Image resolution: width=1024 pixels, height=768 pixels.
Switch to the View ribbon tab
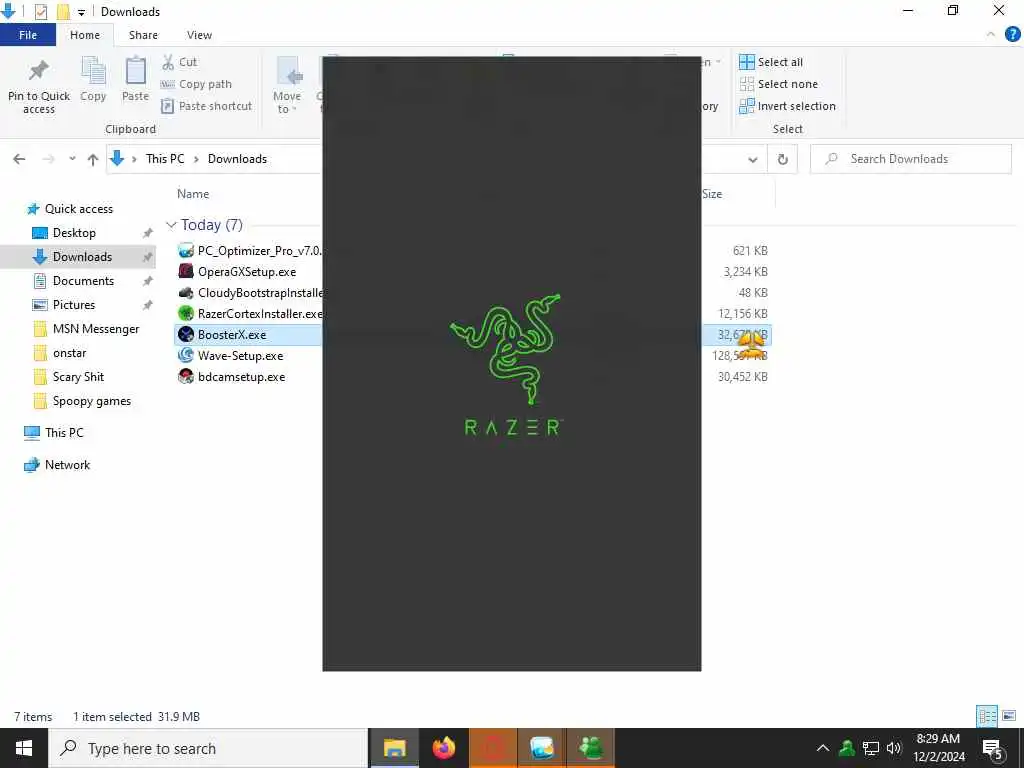coord(199,35)
